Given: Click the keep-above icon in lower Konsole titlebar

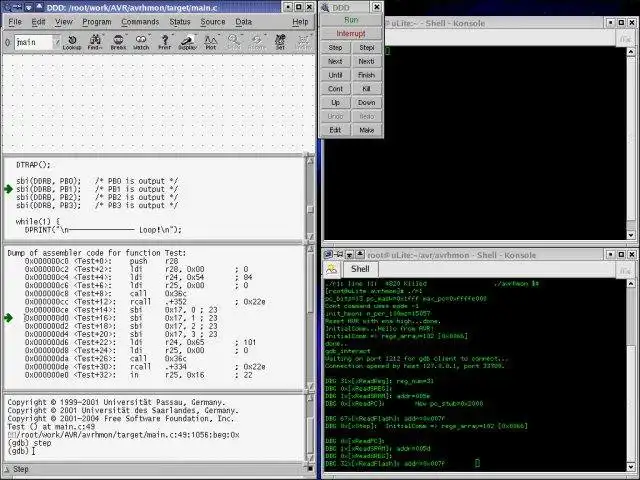Looking at the screenshot, I should click(360, 255).
